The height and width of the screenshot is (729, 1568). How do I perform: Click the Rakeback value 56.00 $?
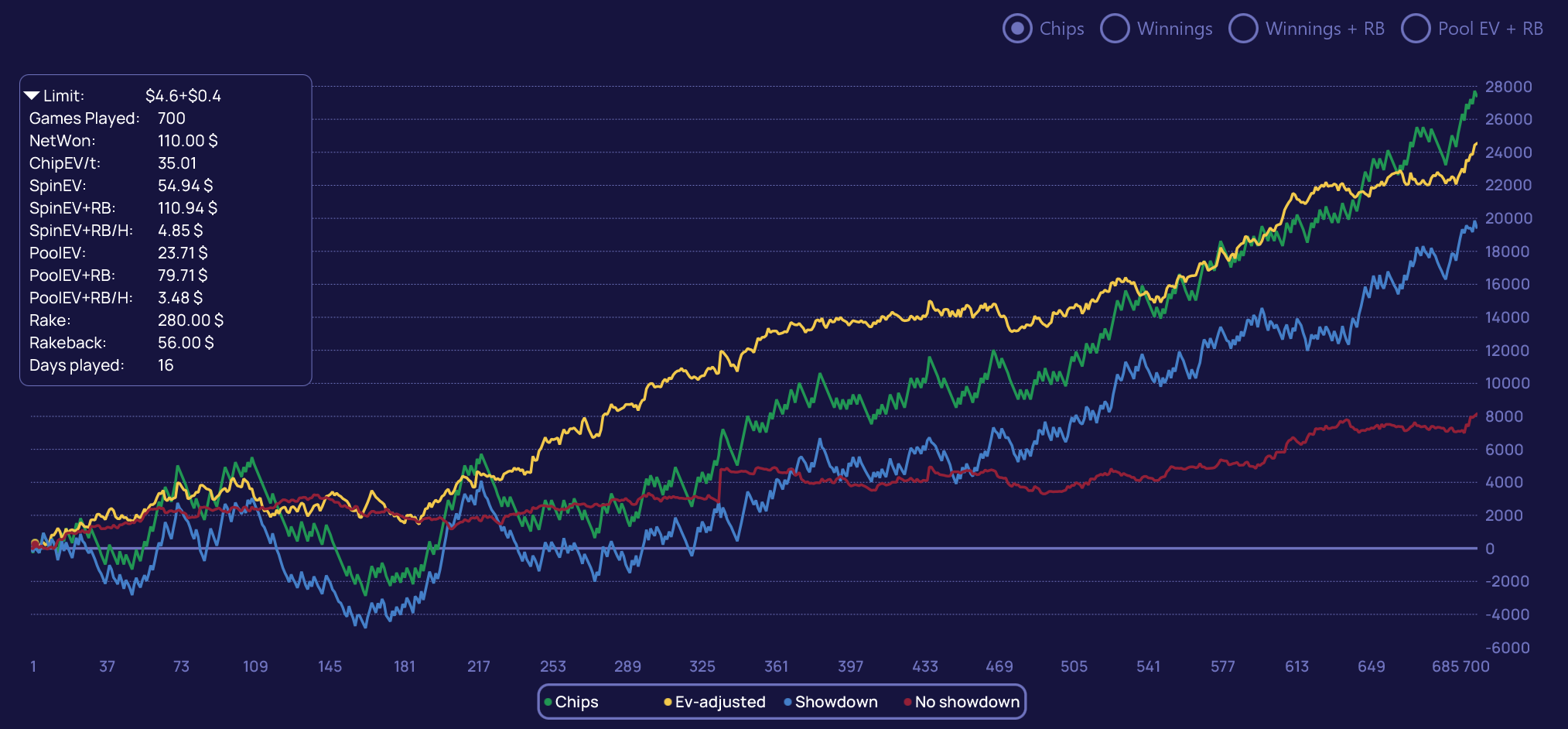click(186, 343)
